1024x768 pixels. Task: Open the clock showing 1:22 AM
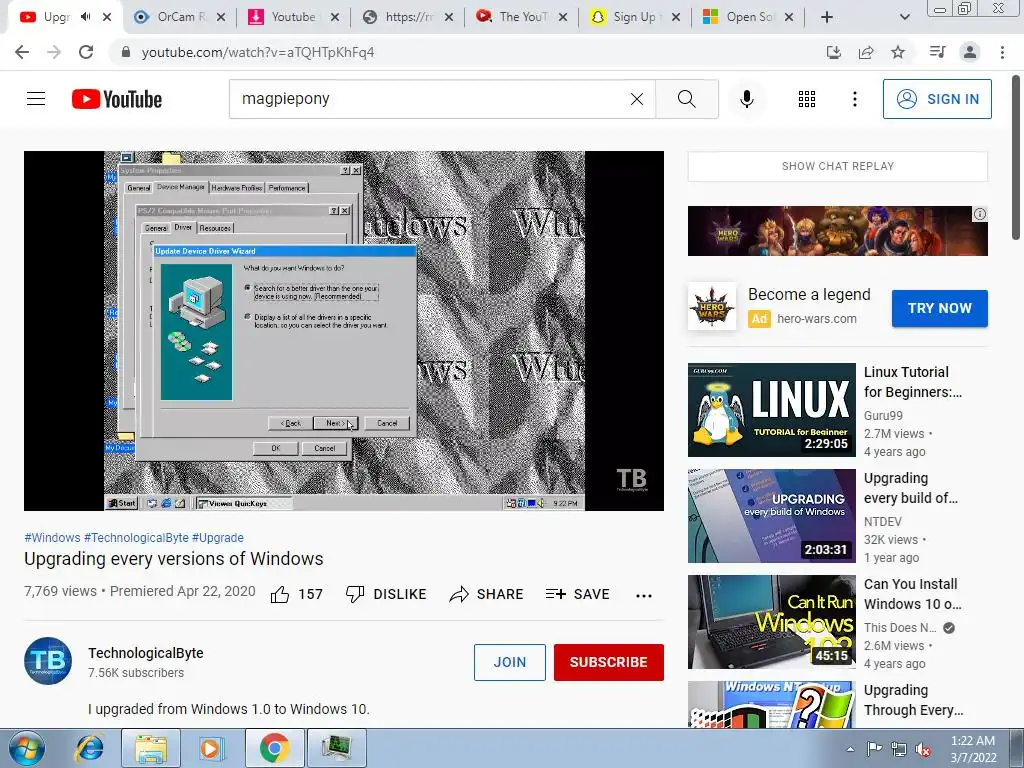[x=973, y=749]
